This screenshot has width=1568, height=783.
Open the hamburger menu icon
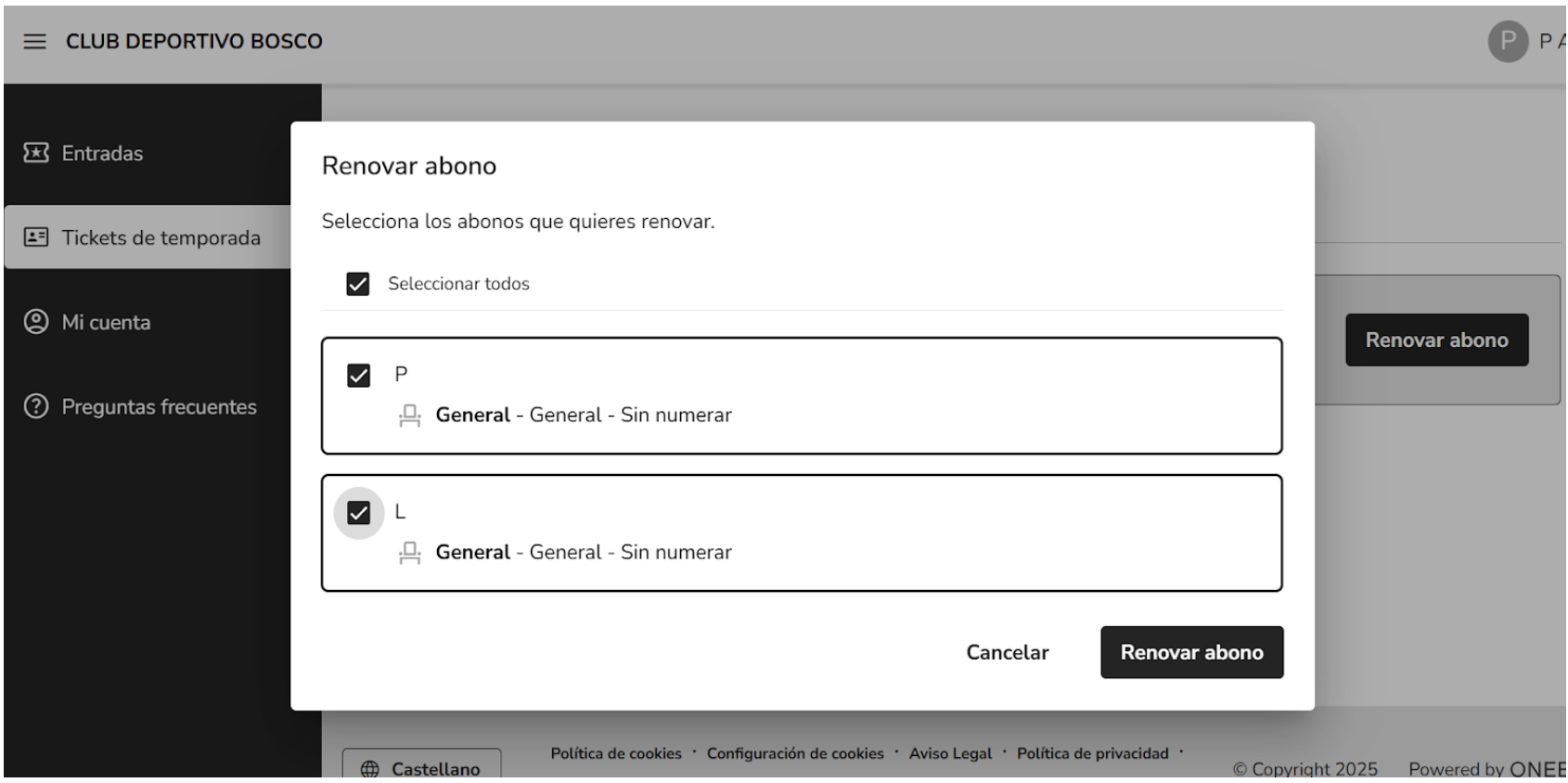coord(34,42)
